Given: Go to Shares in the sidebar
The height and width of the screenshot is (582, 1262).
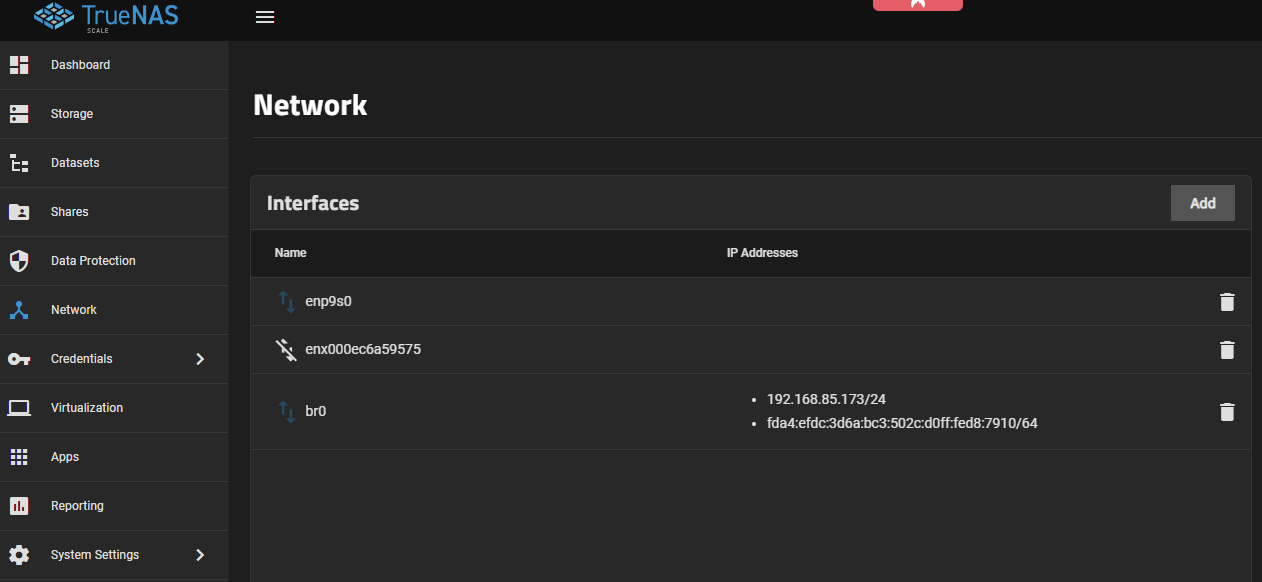Looking at the screenshot, I should [x=69, y=212].
